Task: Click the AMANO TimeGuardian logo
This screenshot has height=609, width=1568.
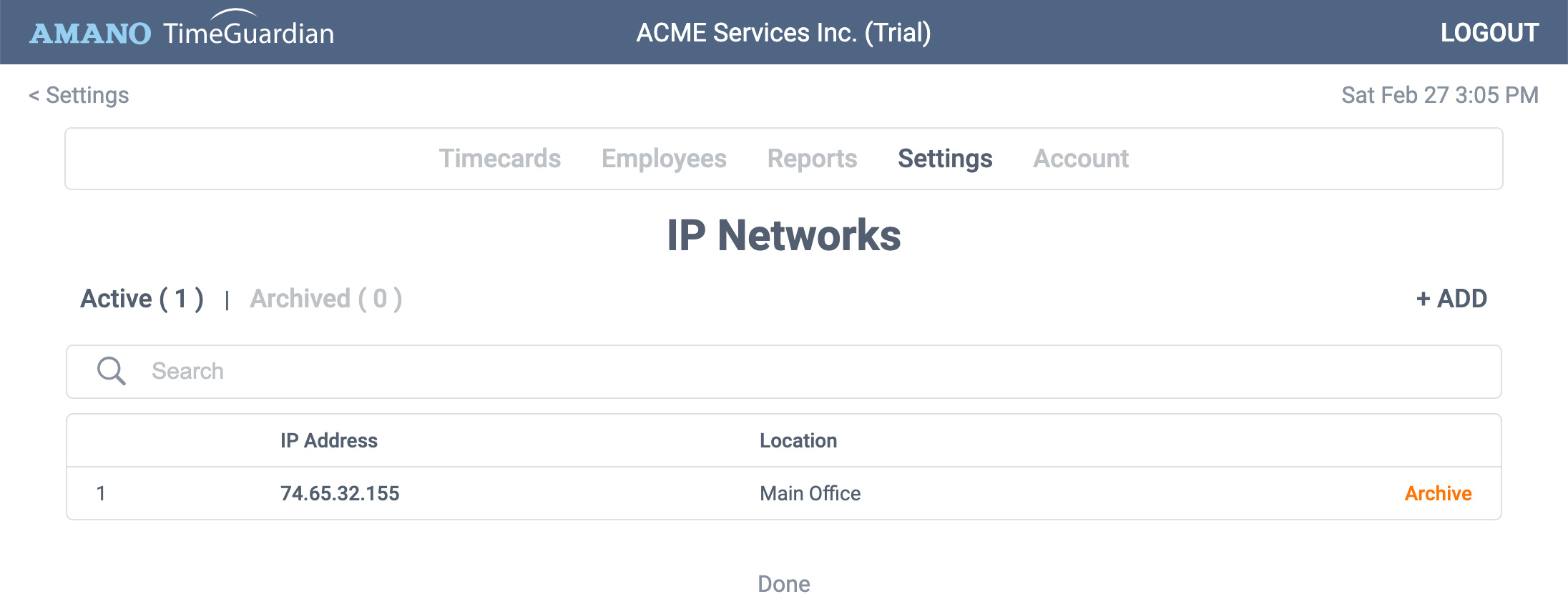Action: click(182, 31)
